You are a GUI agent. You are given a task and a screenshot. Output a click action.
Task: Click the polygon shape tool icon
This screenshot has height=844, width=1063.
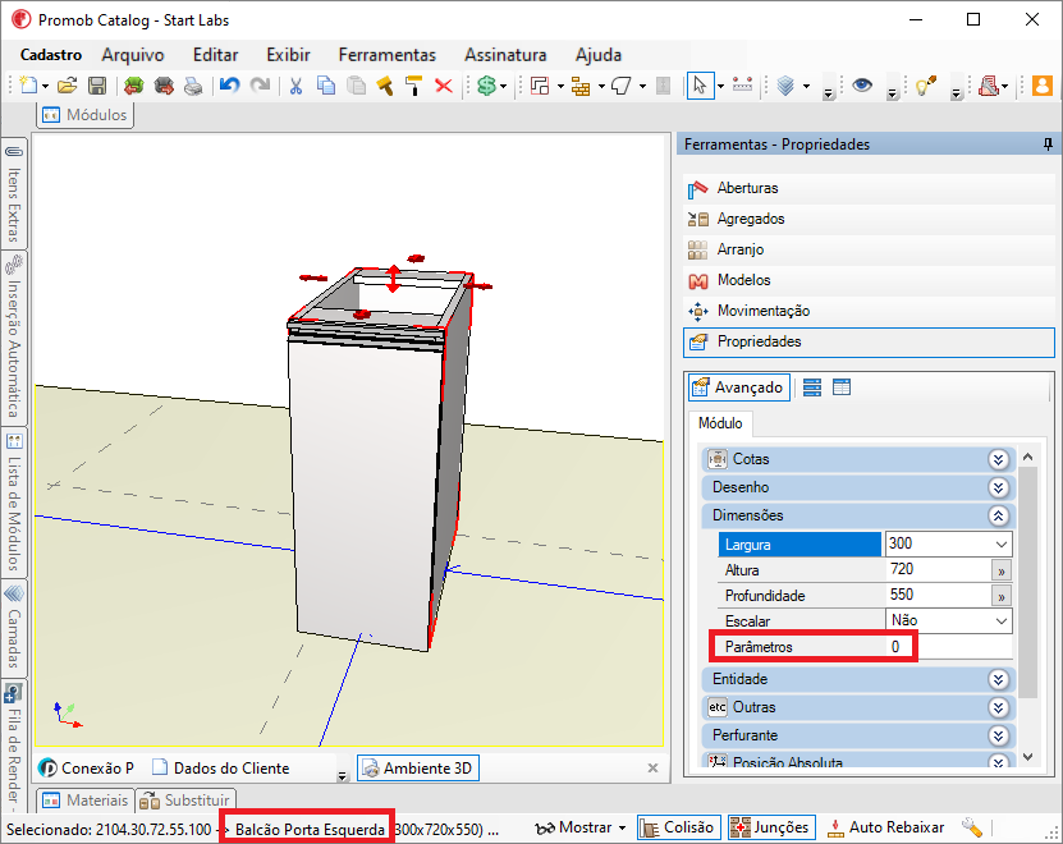[x=621, y=85]
